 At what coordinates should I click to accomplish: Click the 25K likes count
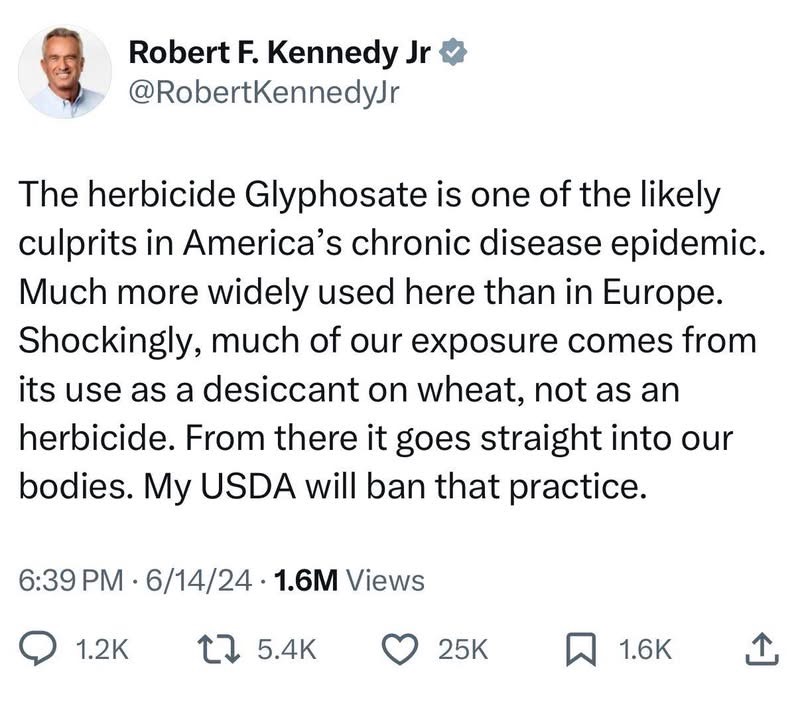point(463,651)
